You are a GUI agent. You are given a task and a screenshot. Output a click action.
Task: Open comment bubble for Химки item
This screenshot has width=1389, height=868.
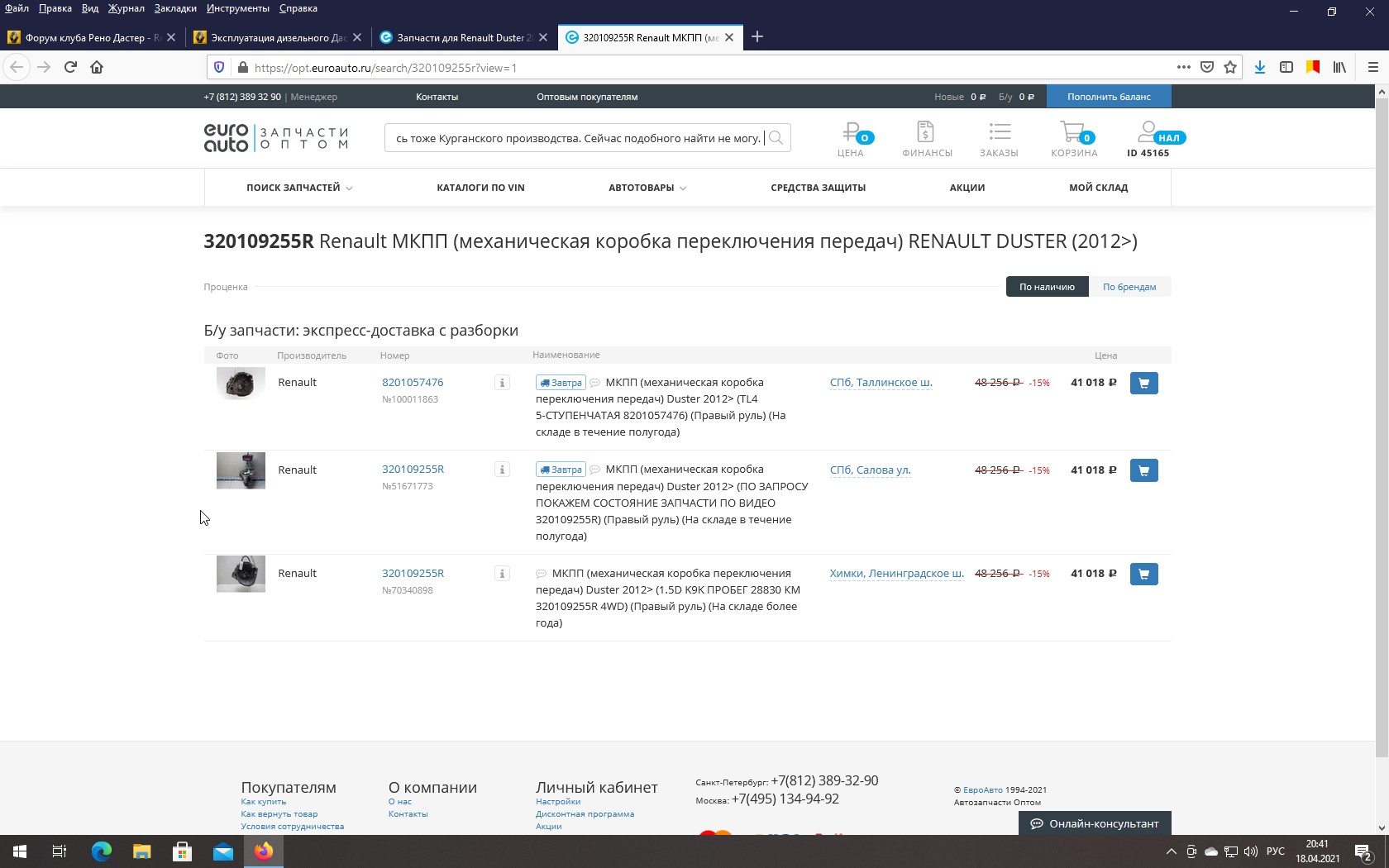(541, 574)
